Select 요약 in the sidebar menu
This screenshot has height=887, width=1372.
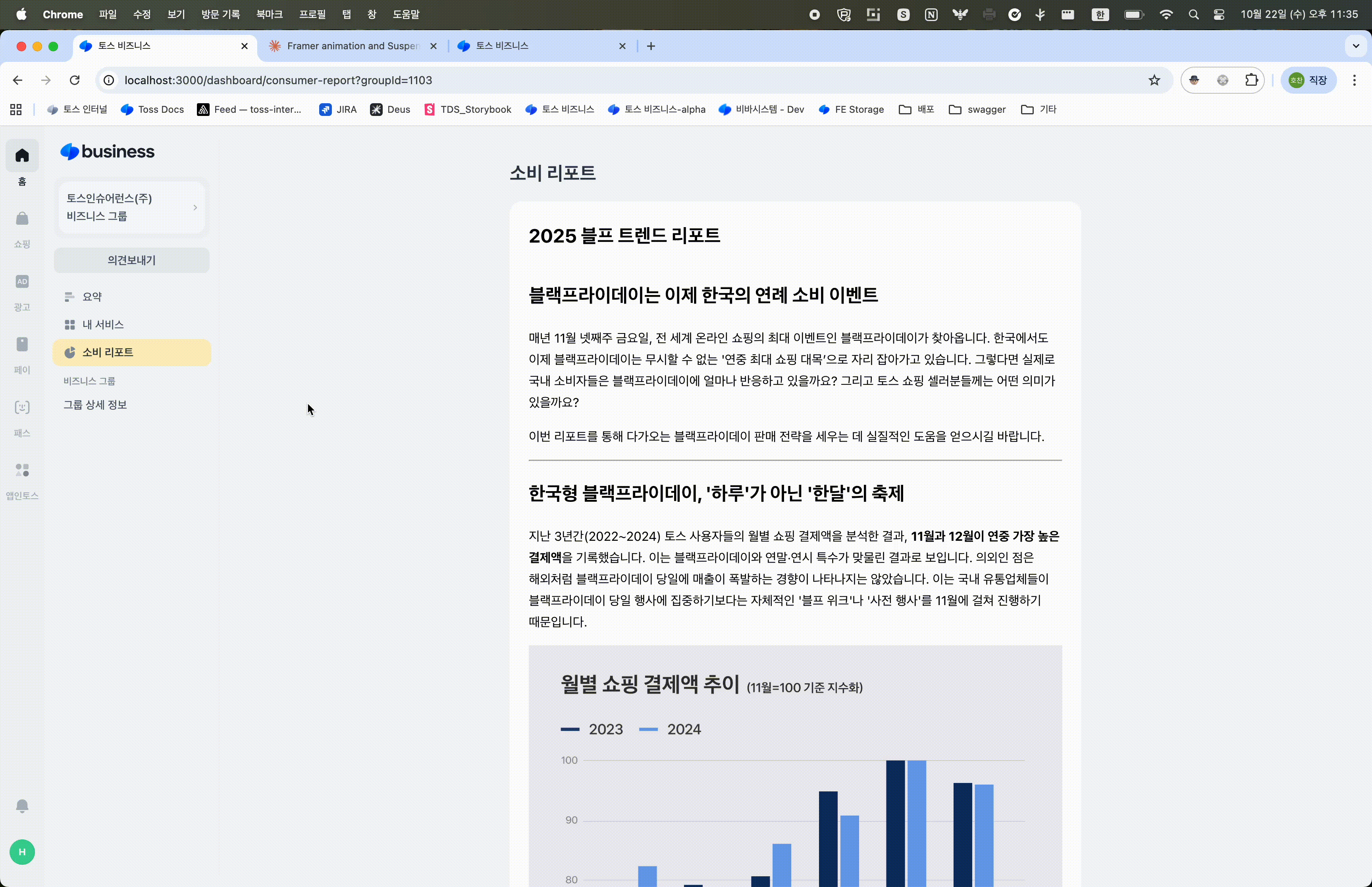(92, 297)
